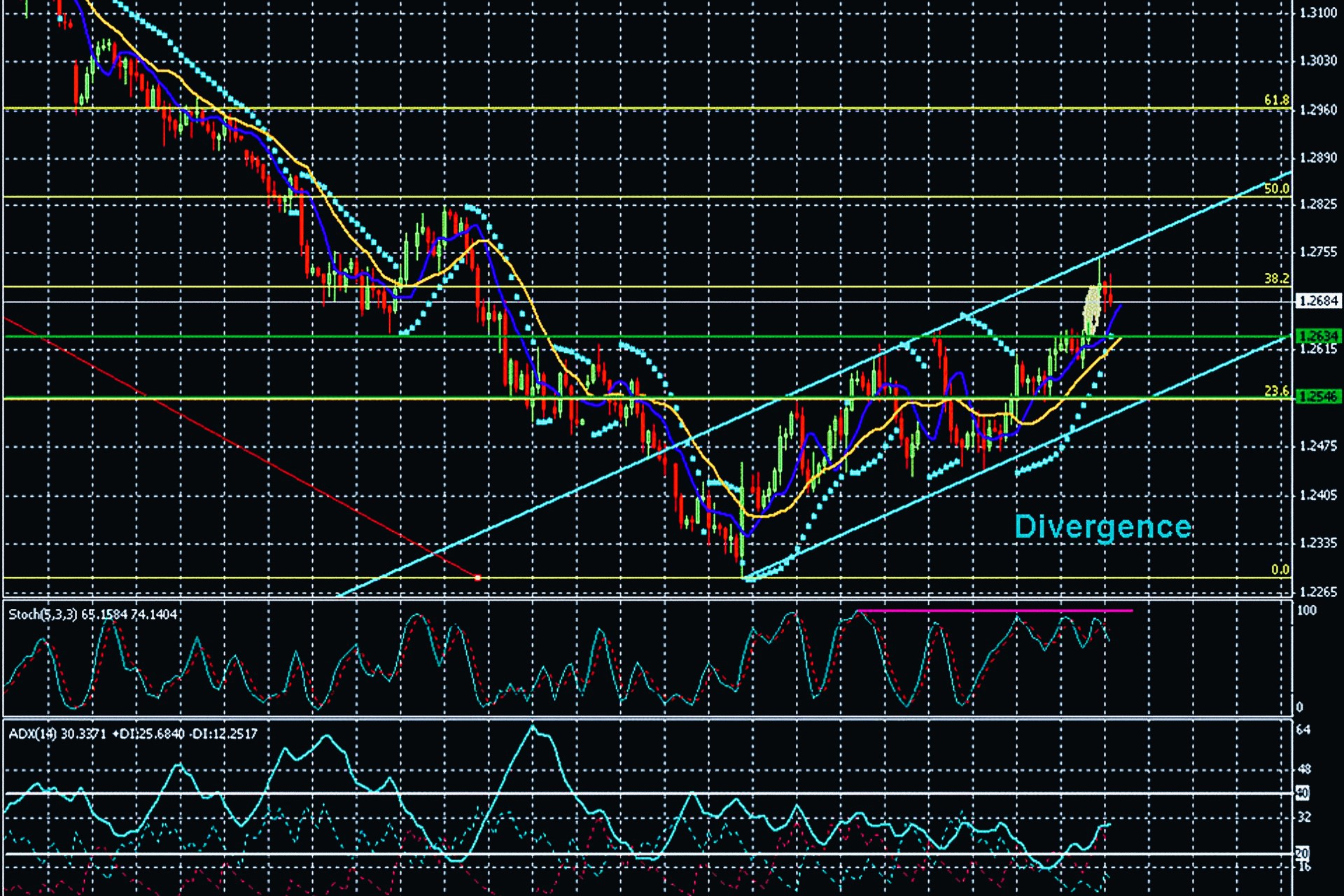The height and width of the screenshot is (896, 1344).
Task: Click the 61.8 Fibonacci level label
Action: point(1276,100)
